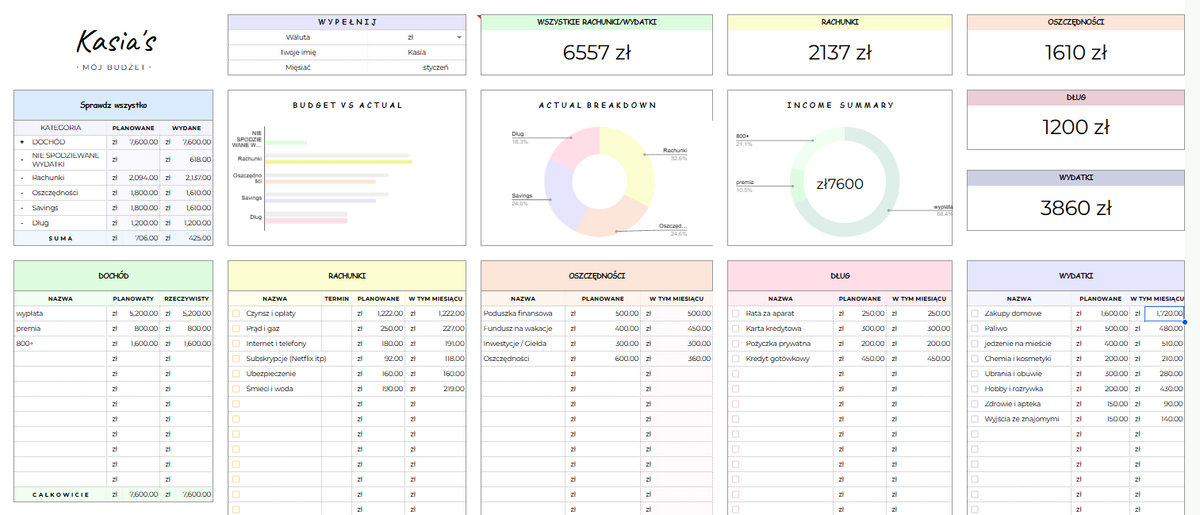This screenshot has width=1200, height=515.
Task: Tick the Internet i telefony checkbox
Action: pyautogui.click(x=236, y=343)
